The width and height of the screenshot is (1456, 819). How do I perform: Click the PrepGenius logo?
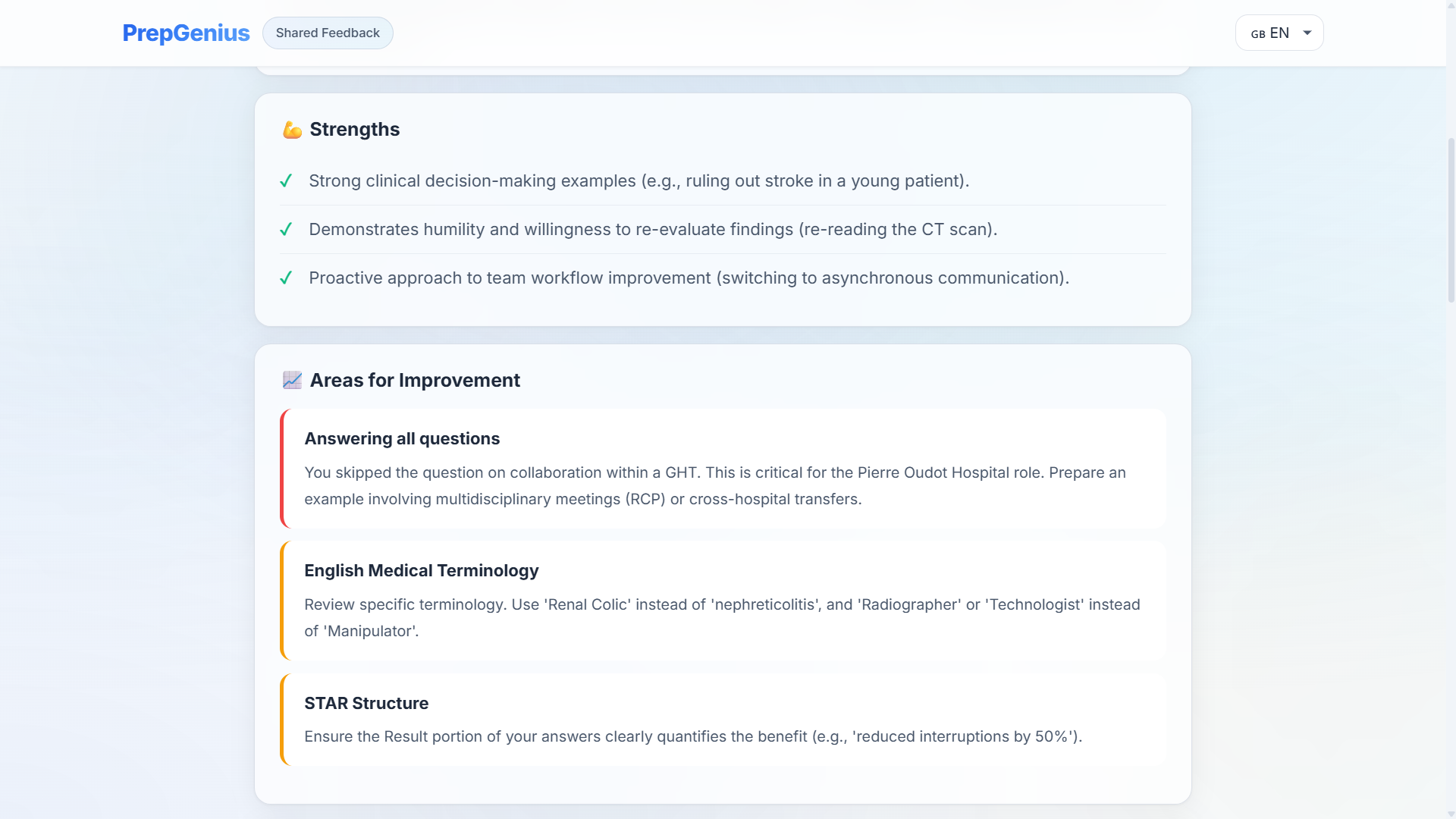(186, 33)
